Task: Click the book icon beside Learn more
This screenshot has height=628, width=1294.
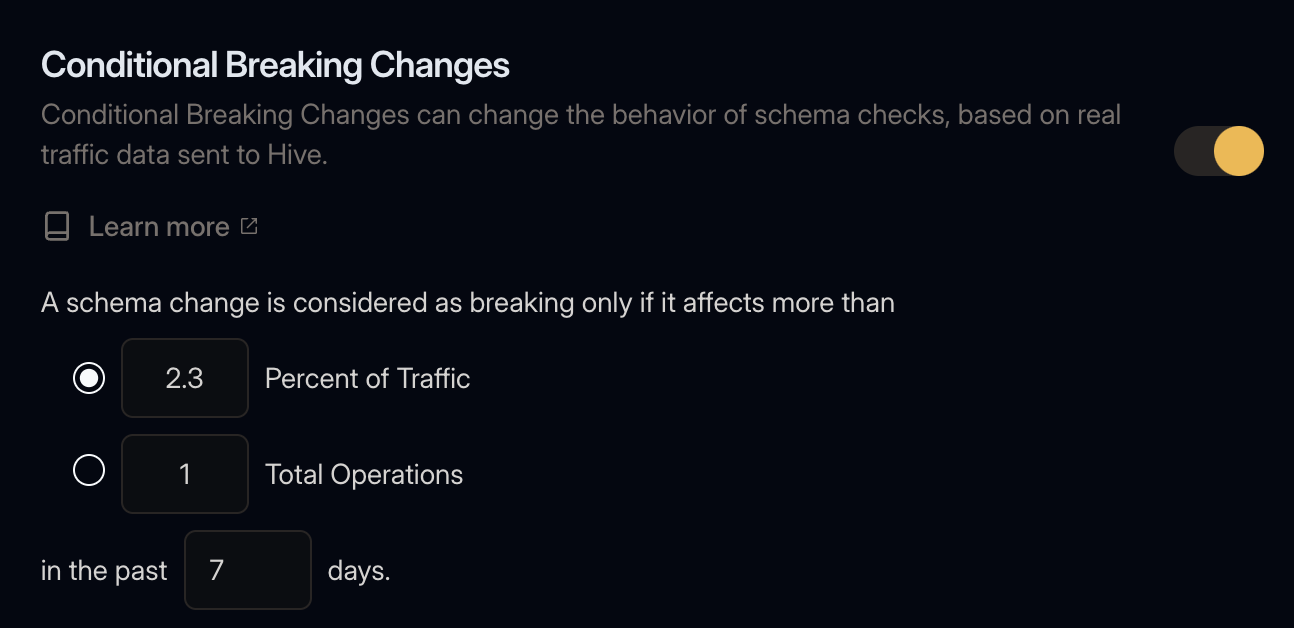Action: point(56,226)
